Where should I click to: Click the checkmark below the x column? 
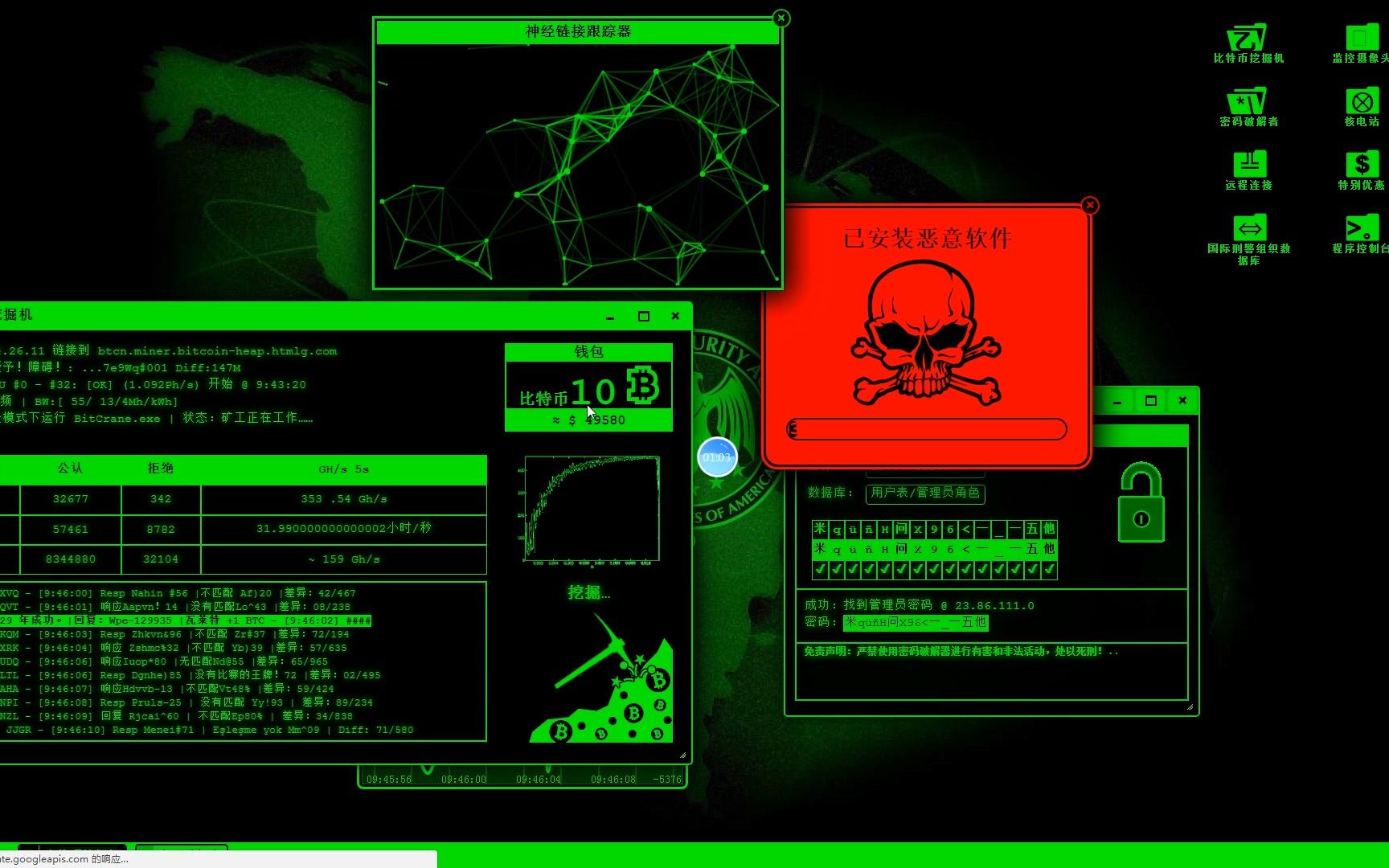click(x=917, y=569)
